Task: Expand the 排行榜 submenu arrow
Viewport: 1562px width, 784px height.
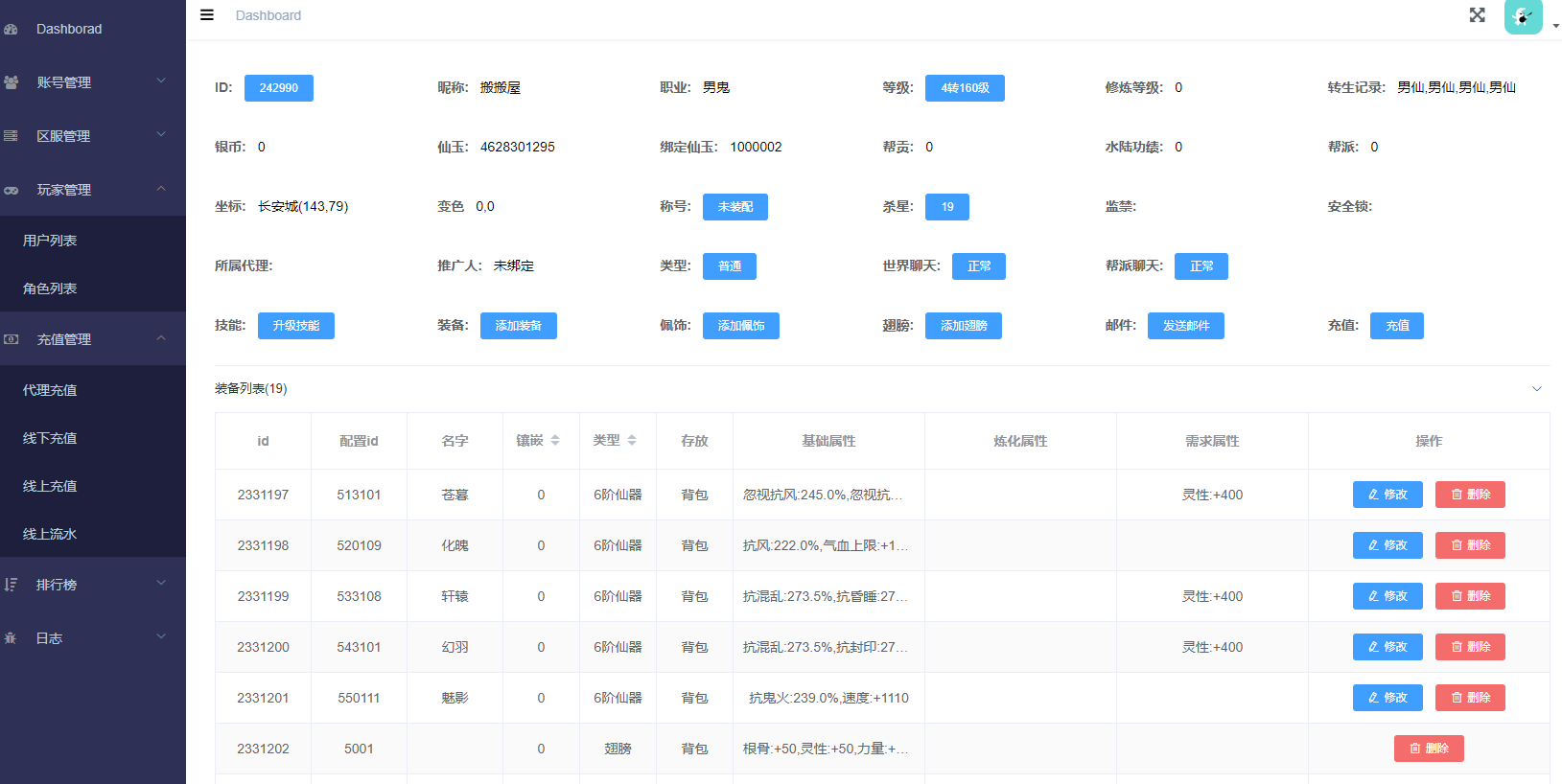Action: tap(161, 584)
